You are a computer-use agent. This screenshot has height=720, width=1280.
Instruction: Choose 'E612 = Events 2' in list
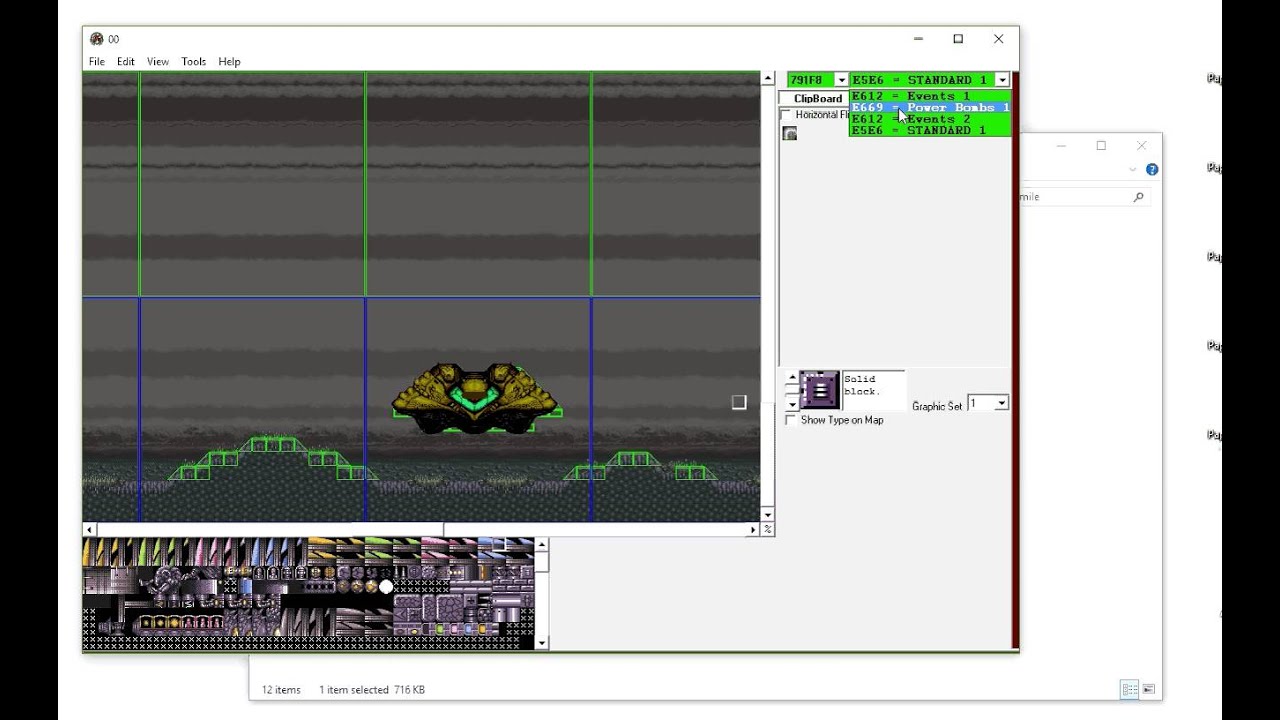[930, 119]
